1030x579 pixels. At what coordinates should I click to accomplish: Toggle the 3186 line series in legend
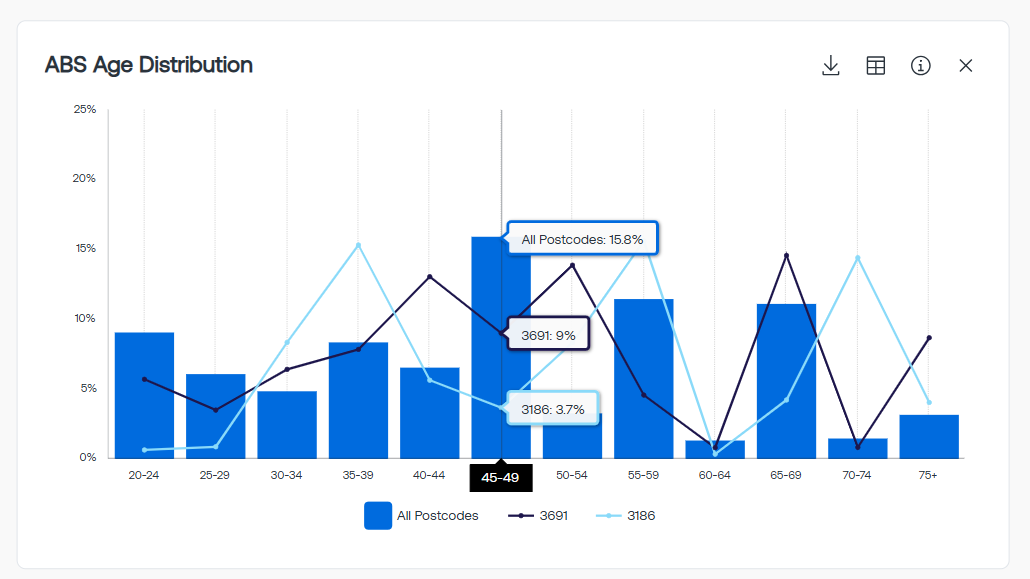point(625,516)
